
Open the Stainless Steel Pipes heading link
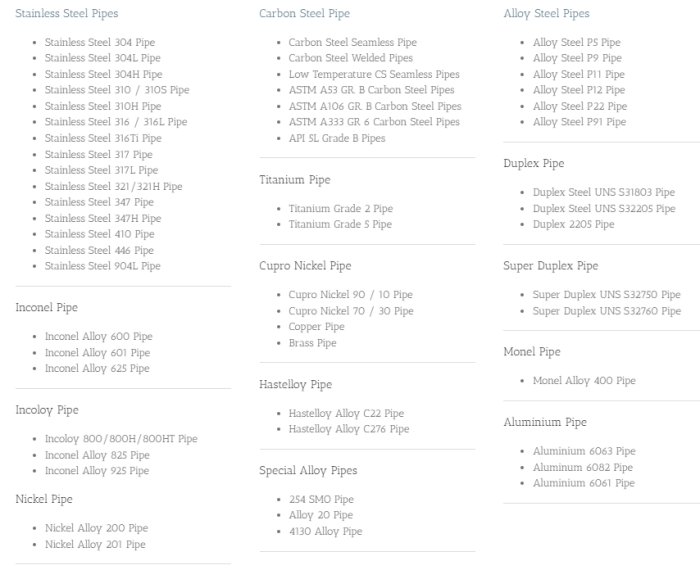pyautogui.click(x=66, y=14)
